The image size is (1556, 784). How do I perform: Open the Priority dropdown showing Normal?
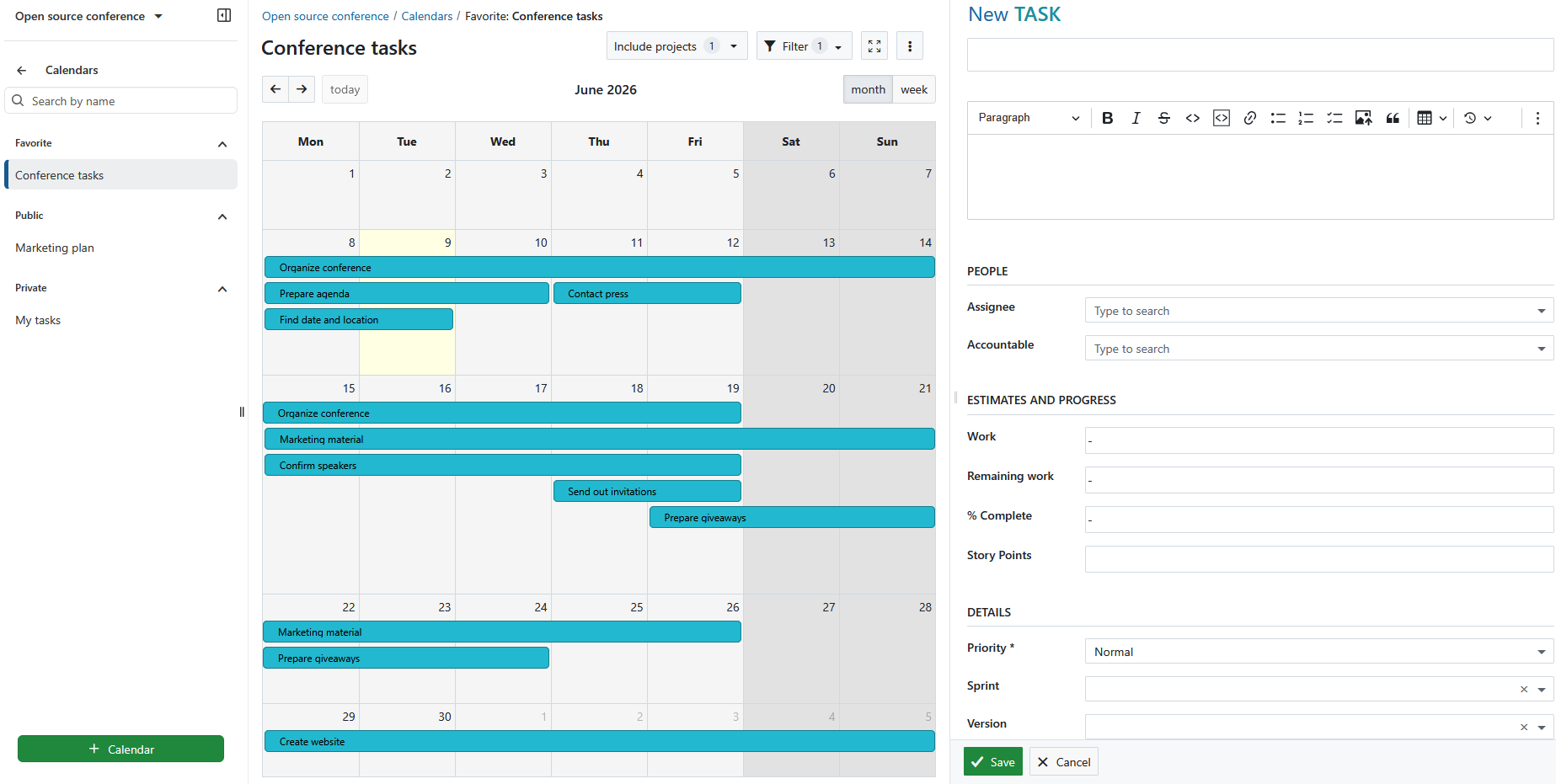[x=1318, y=652]
